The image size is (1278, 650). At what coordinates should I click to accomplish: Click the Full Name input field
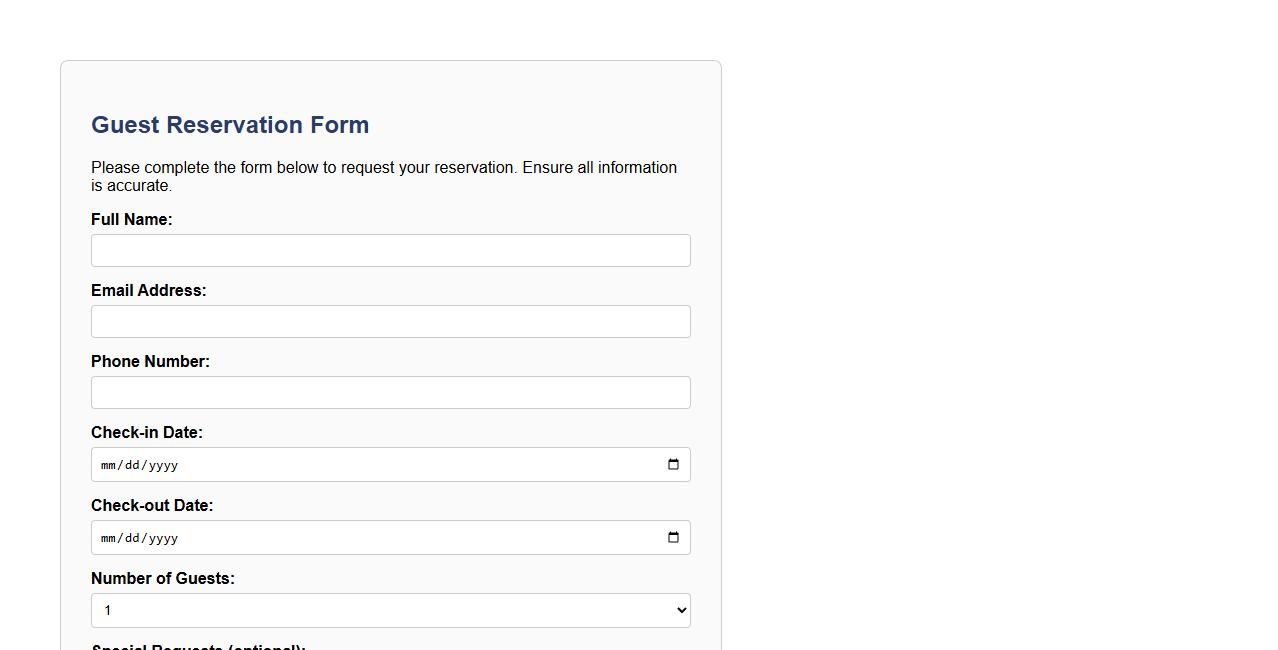(x=390, y=250)
